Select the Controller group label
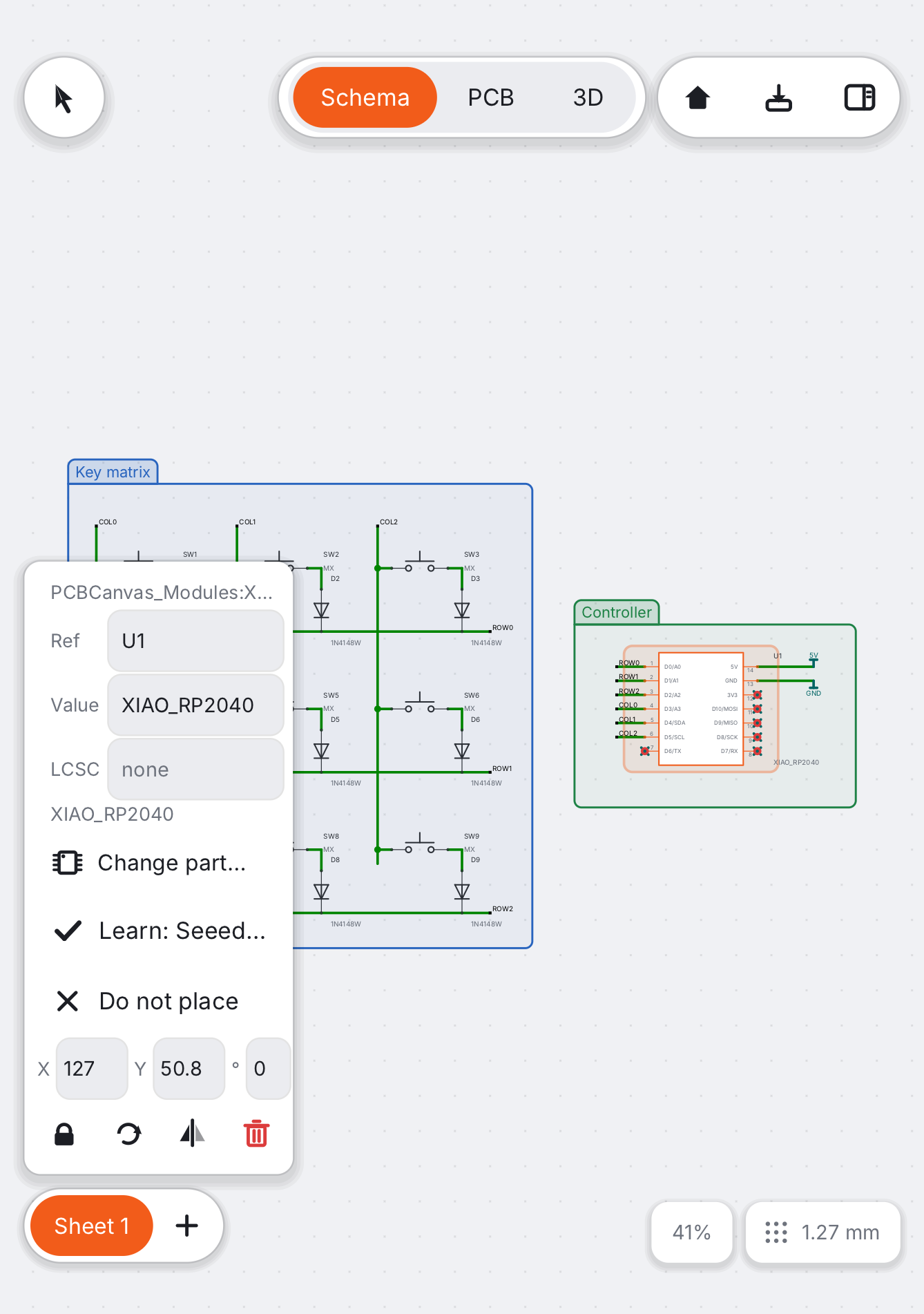The width and height of the screenshot is (924, 1314). (x=617, y=612)
